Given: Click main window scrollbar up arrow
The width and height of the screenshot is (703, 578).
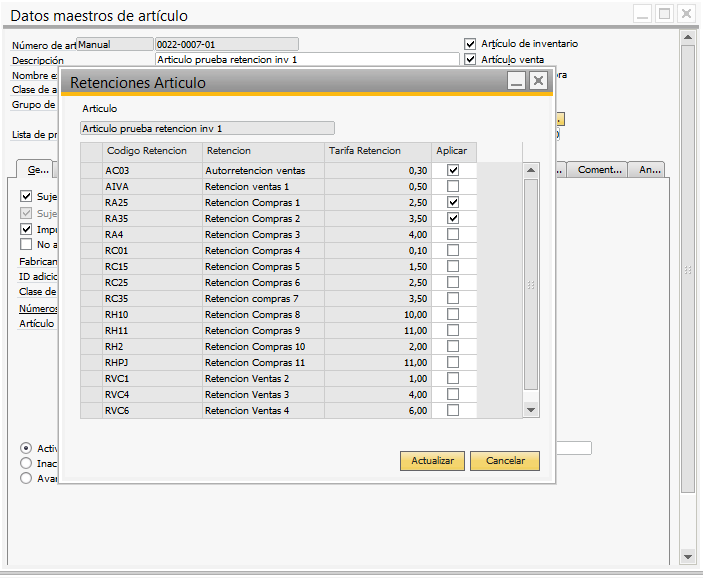Looking at the screenshot, I should (x=687, y=37).
